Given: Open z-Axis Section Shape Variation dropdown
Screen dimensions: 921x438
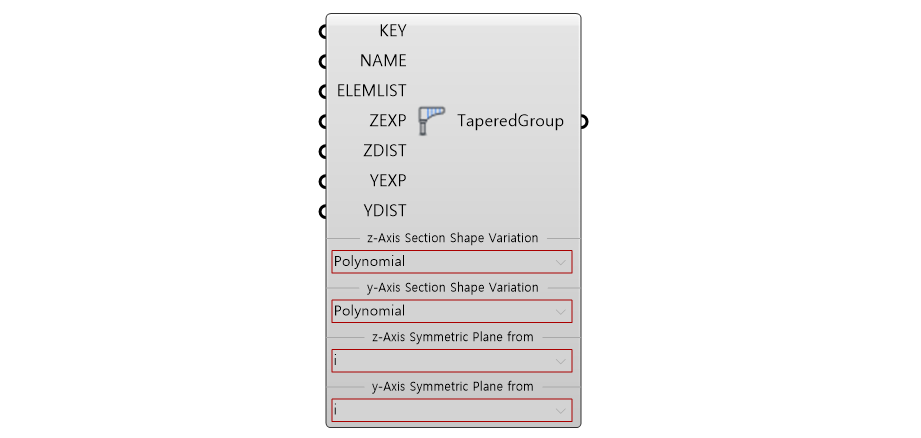Looking at the screenshot, I should coord(452,262).
